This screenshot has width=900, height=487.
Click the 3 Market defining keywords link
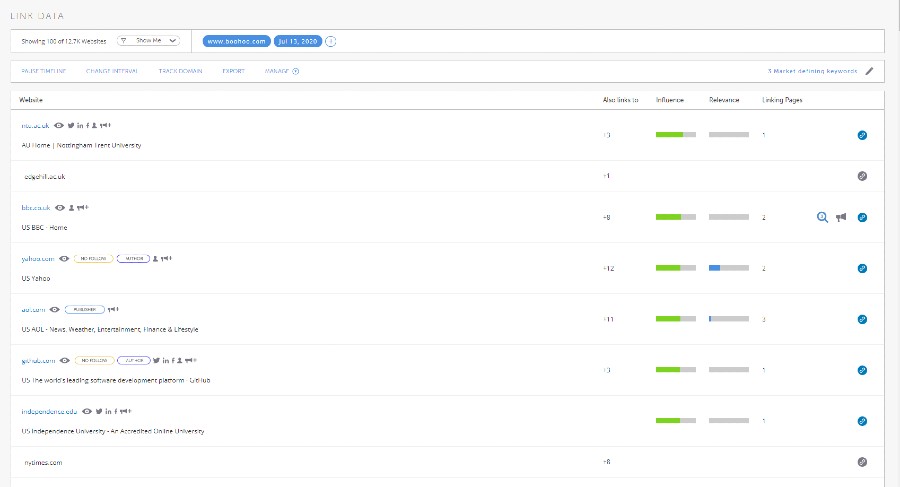(x=812, y=71)
